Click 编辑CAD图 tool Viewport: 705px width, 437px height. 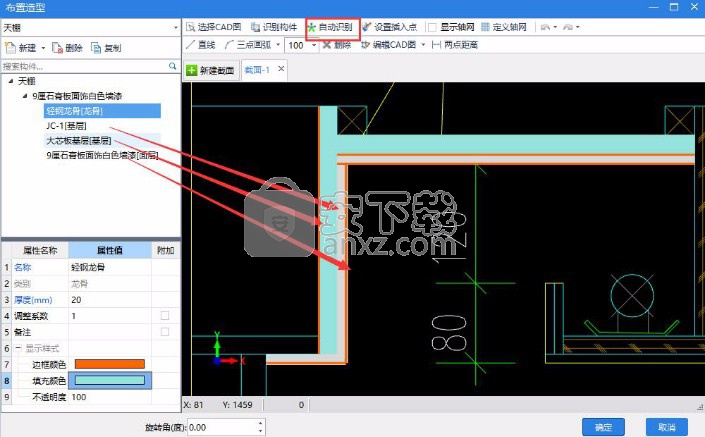point(389,45)
